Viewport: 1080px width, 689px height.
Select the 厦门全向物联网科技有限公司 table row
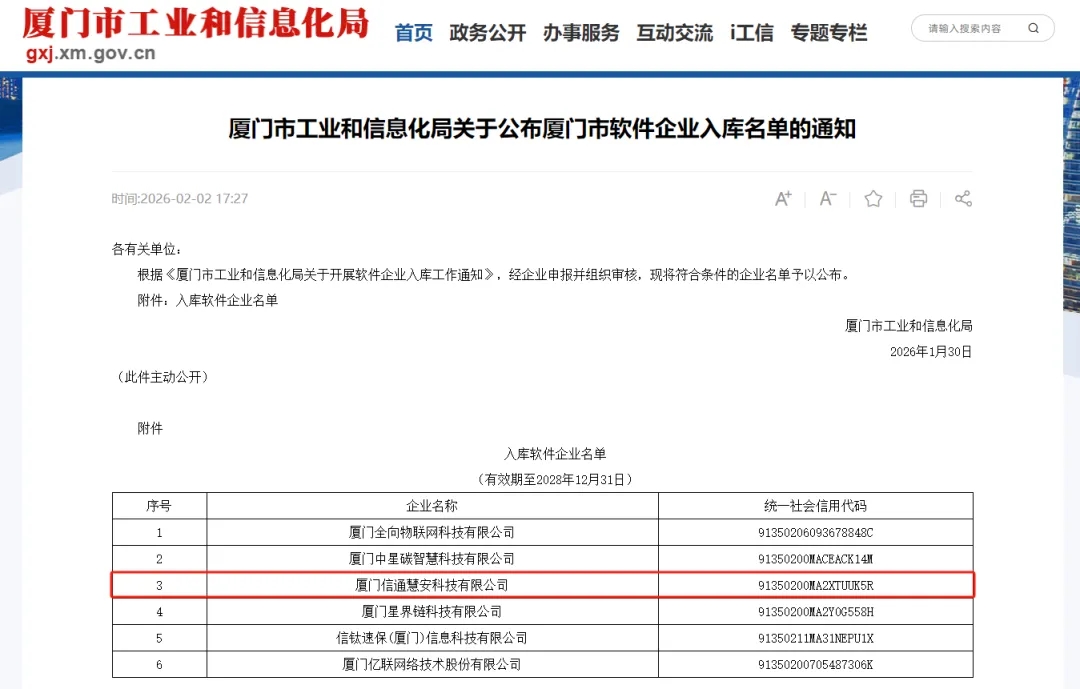pos(432,532)
